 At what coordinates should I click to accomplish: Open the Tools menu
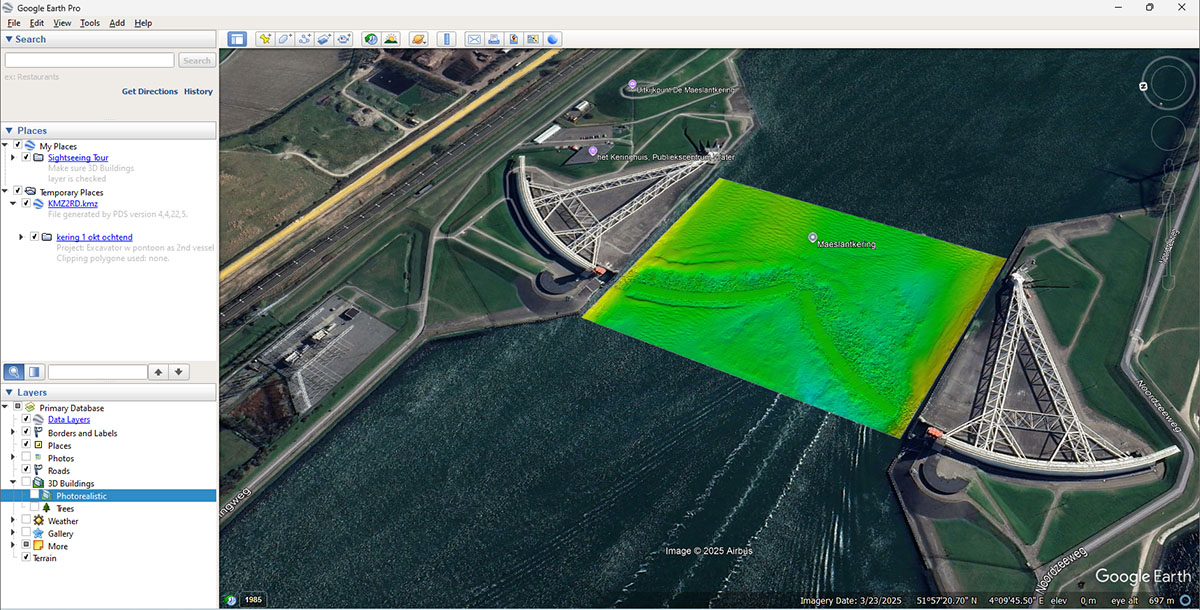tap(90, 22)
